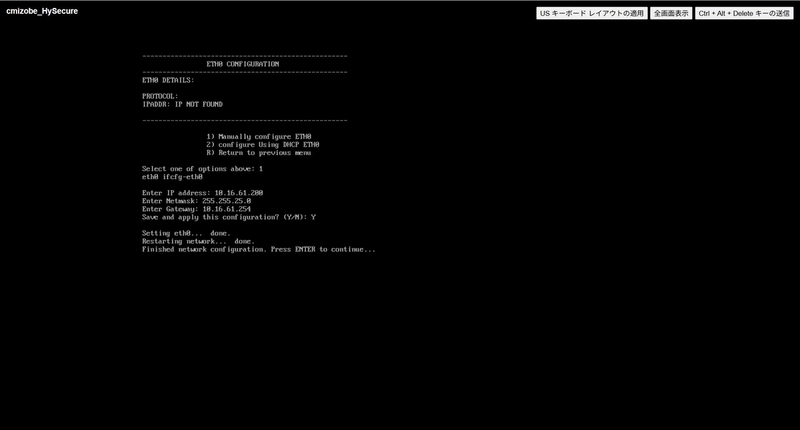Click Finished network configuration line
The width and height of the screenshot is (800, 430).
pyautogui.click(x=259, y=249)
